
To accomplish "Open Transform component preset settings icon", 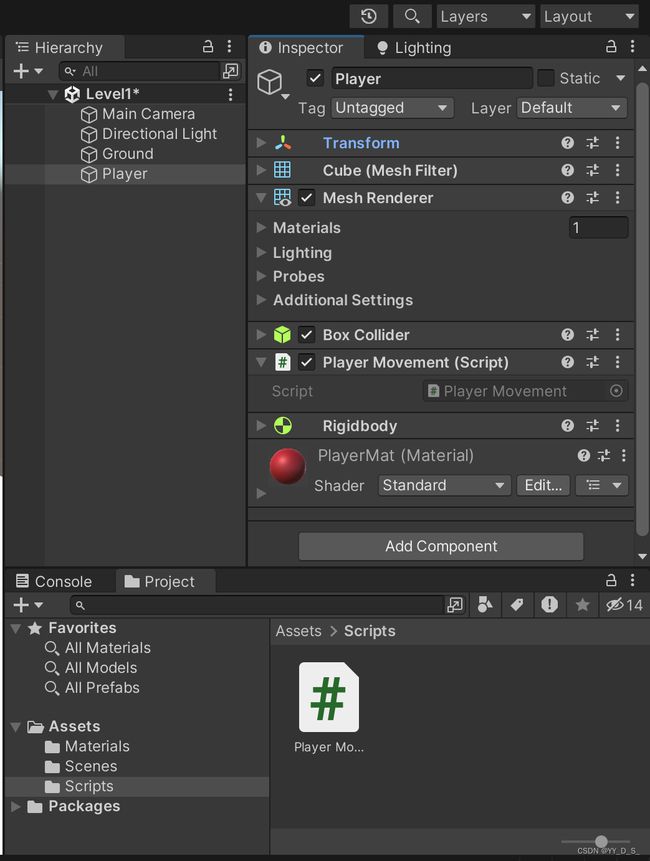I will coord(592,143).
